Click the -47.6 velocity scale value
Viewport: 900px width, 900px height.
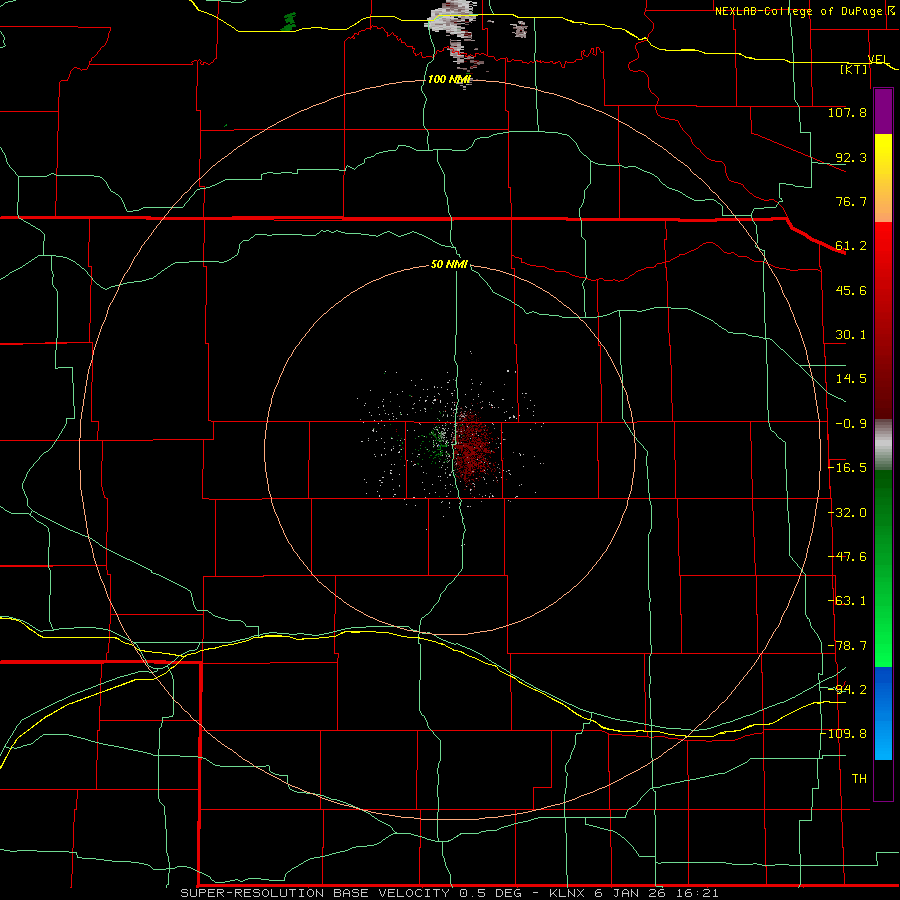pyautogui.click(x=848, y=557)
